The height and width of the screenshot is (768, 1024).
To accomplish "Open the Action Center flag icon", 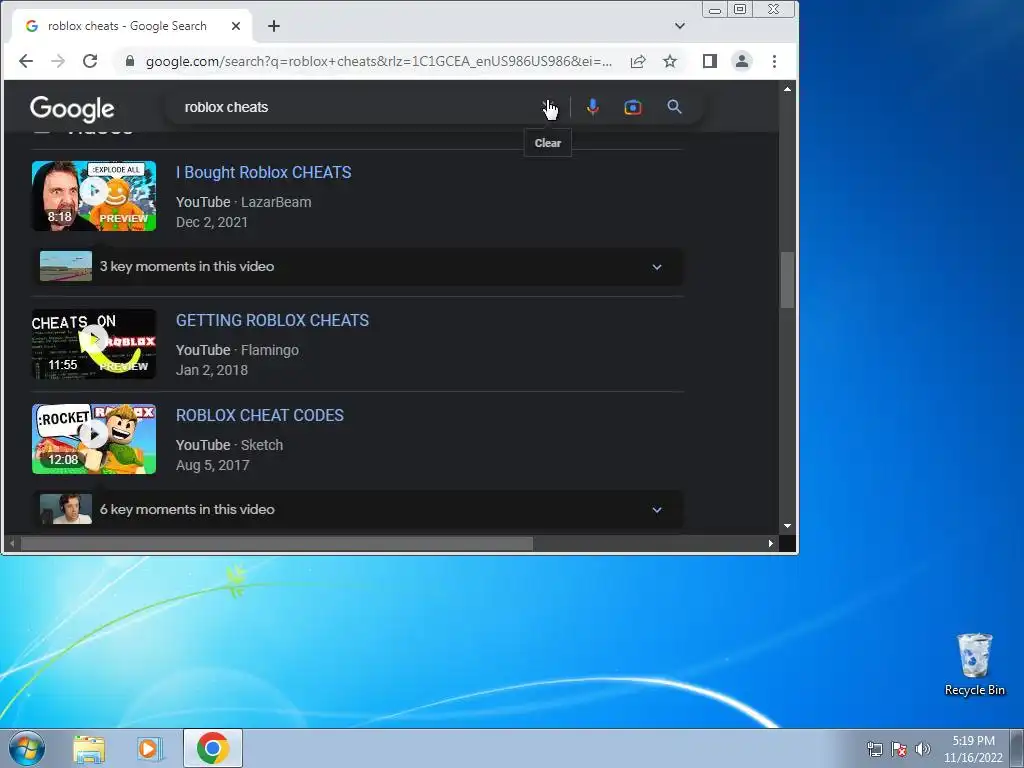I will [x=899, y=749].
